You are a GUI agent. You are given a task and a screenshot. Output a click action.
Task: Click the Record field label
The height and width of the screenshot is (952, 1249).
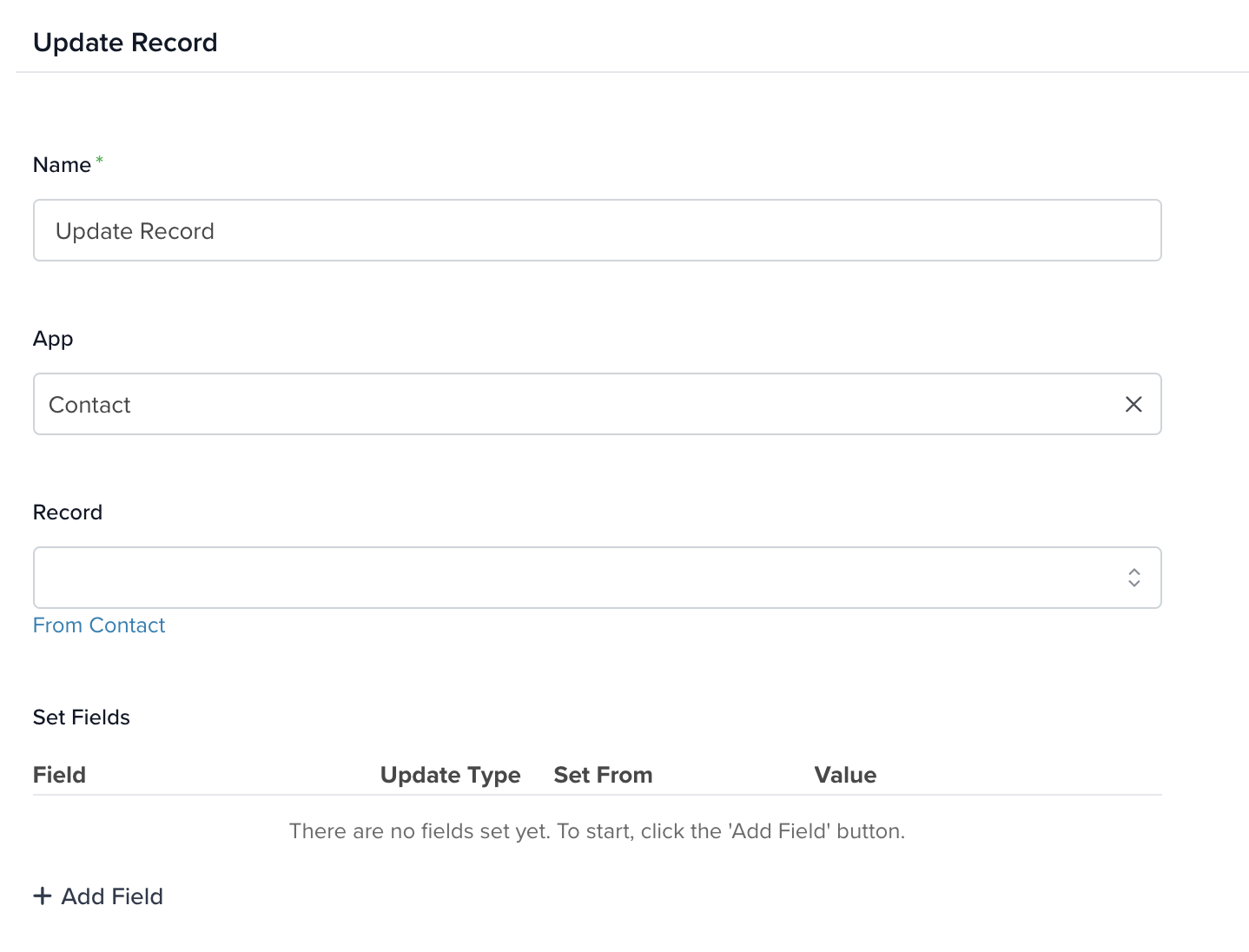(x=68, y=512)
